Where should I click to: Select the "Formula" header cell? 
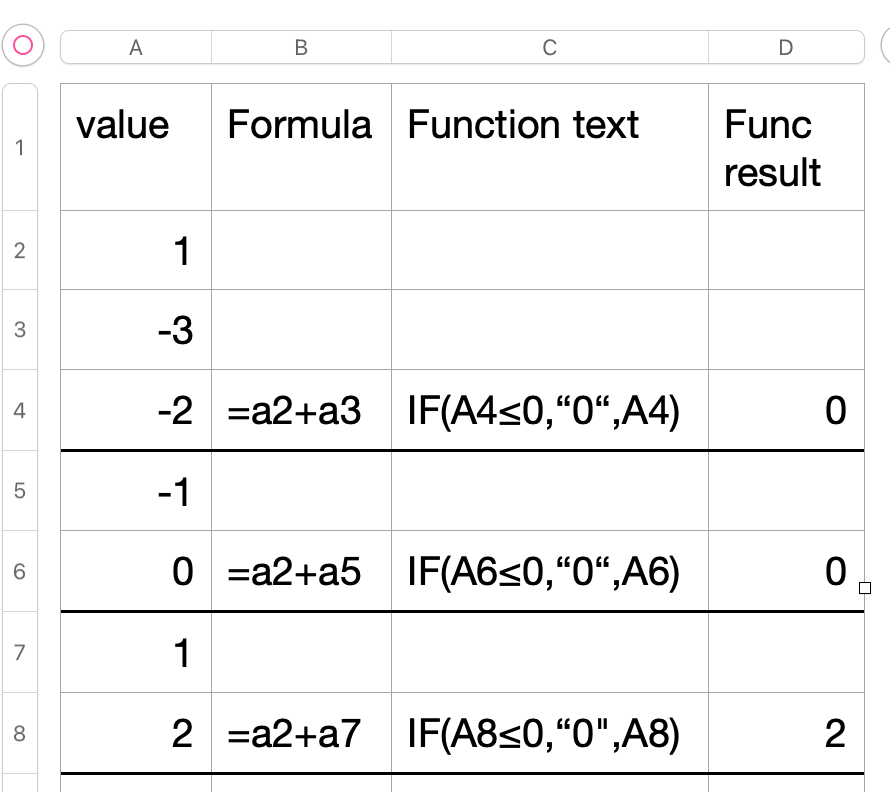click(x=301, y=147)
